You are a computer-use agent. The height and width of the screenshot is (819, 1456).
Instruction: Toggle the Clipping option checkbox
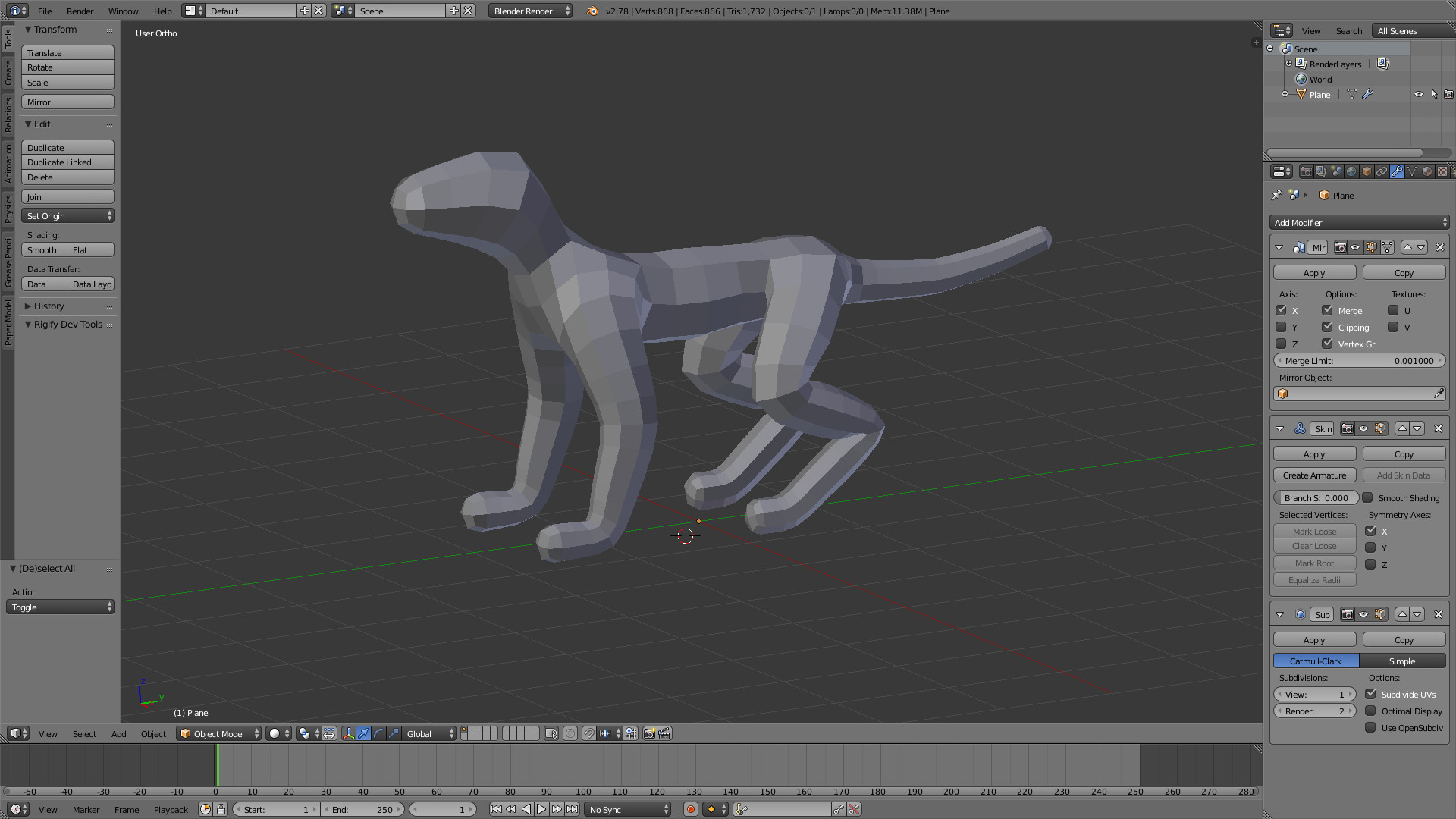(1327, 327)
